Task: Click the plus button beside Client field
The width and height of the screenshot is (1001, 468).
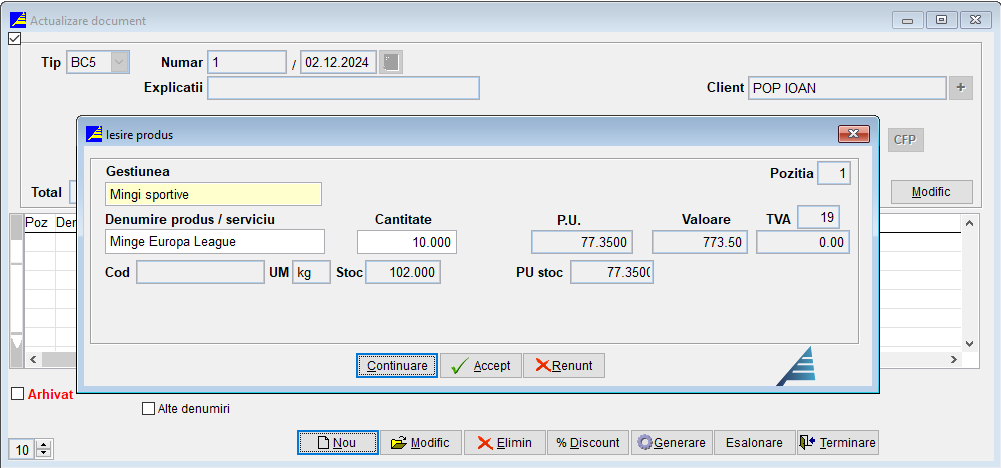Action: [961, 88]
